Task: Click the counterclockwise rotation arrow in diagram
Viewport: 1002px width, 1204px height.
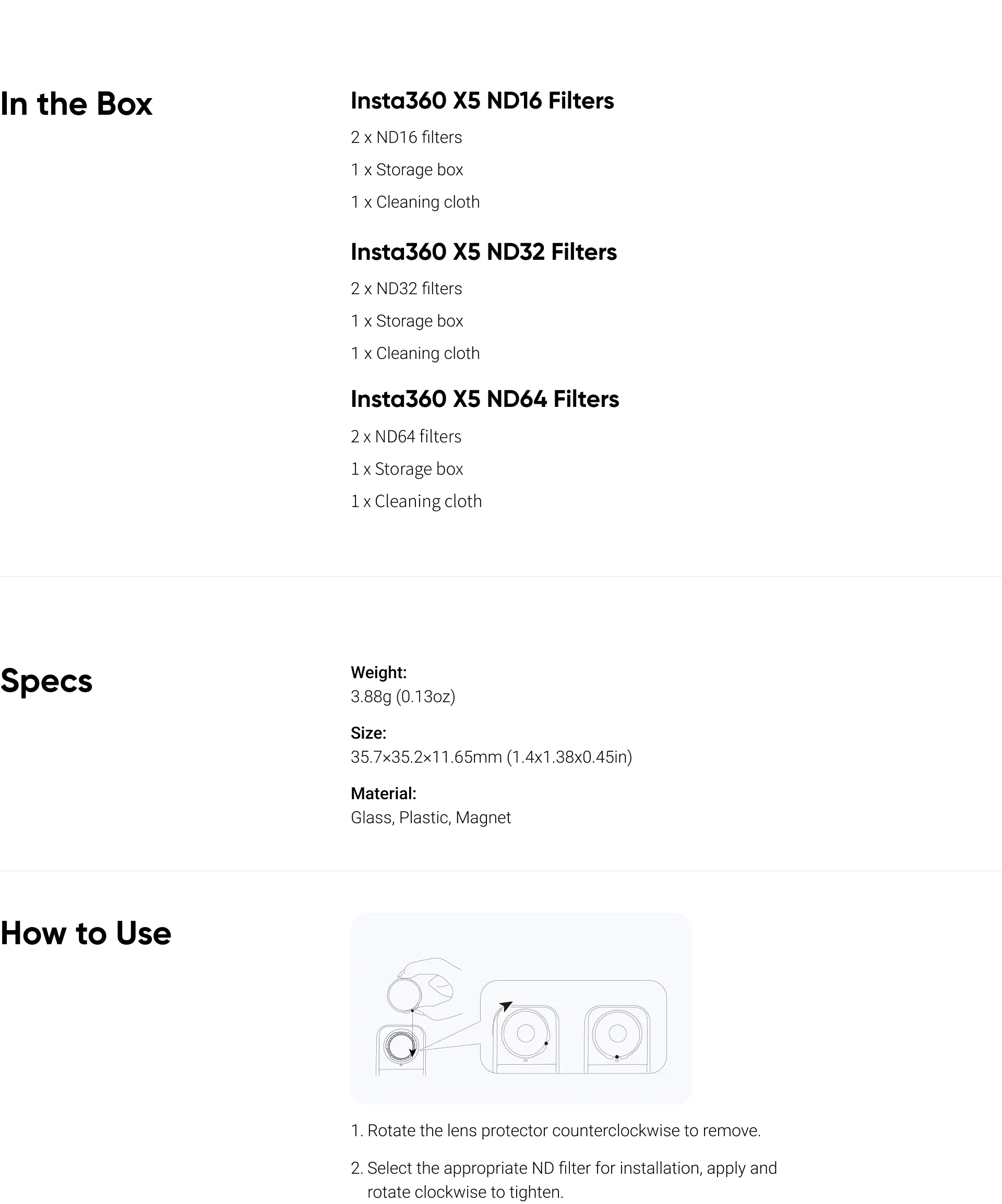Action: [x=505, y=1006]
